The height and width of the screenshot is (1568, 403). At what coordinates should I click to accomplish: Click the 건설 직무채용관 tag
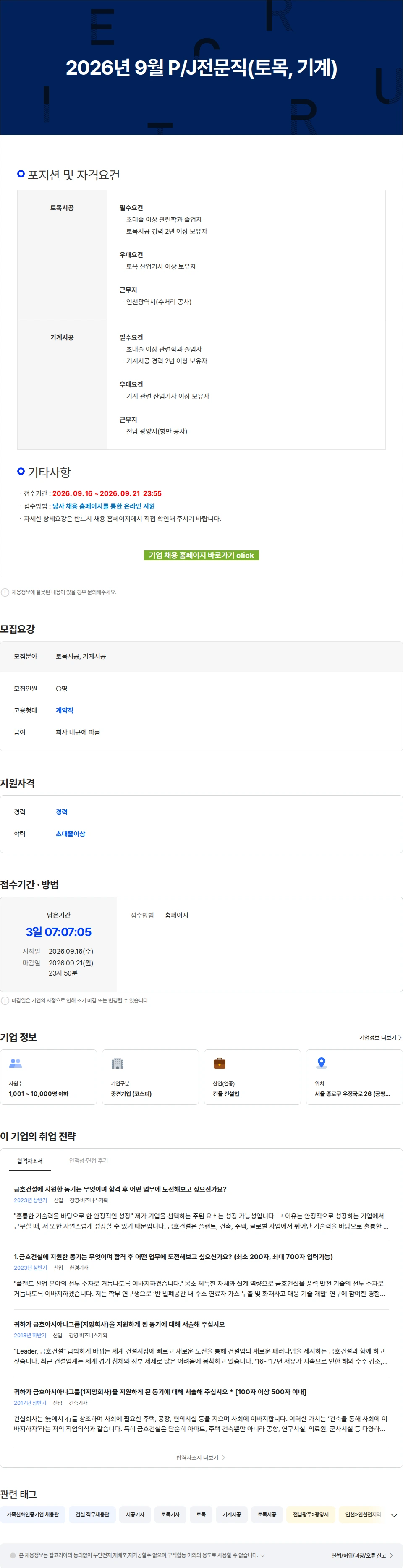tap(92, 1514)
